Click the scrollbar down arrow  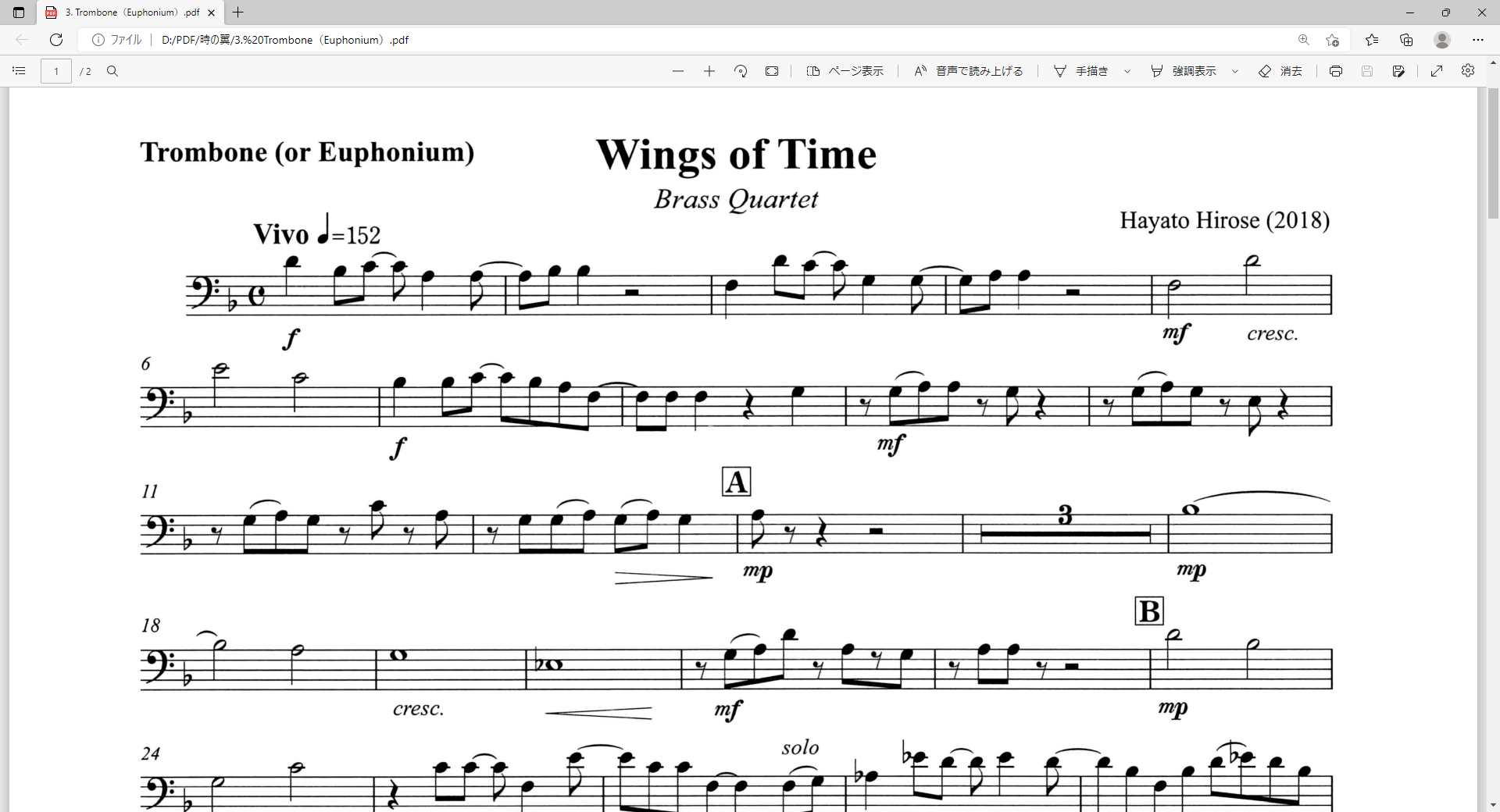[1493, 805]
